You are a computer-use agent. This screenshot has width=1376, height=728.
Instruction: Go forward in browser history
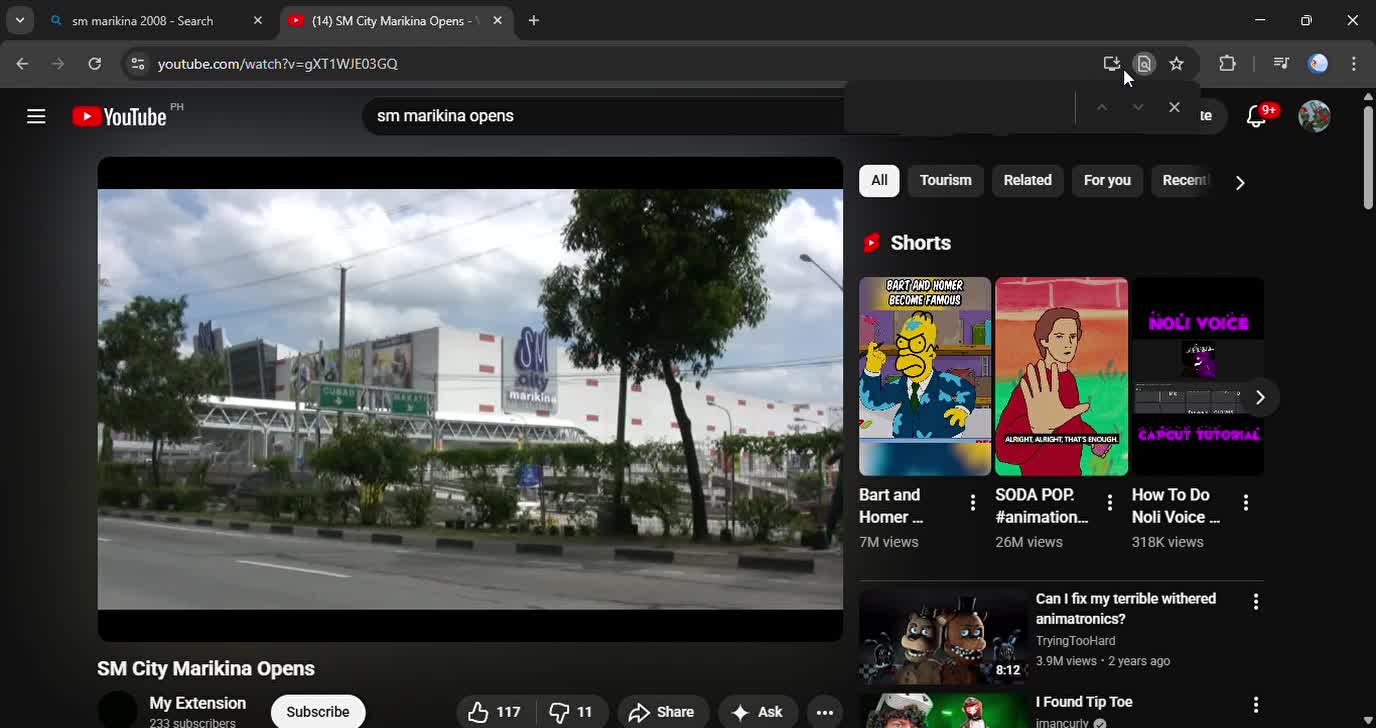pos(58,63)
